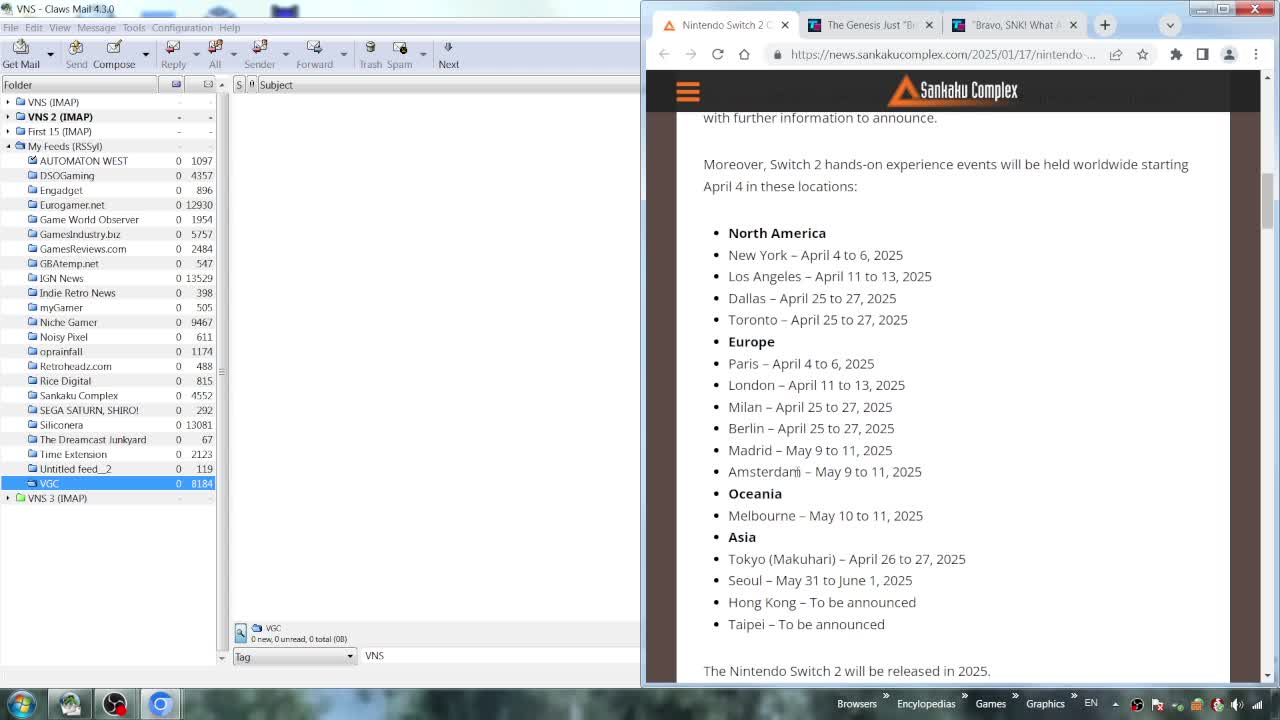Open Get Mail dropdown arrow

tap(50, 54)
